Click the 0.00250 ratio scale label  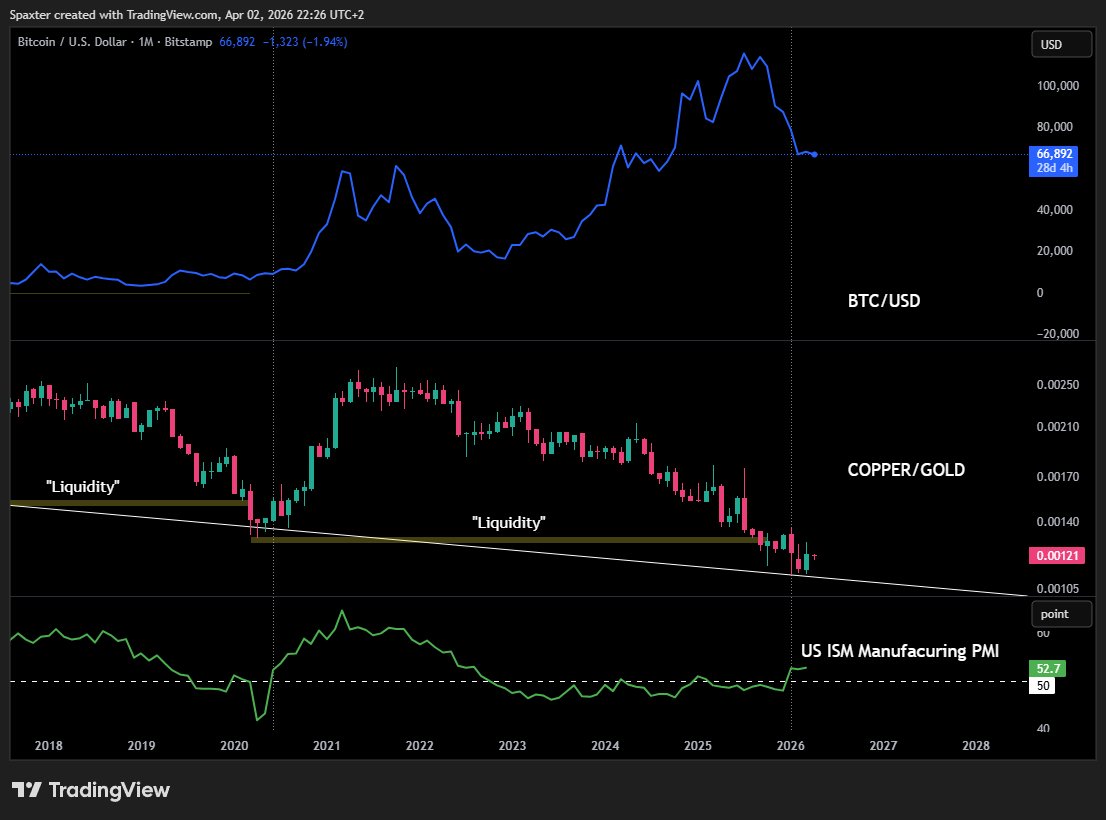coord(1057,385)
